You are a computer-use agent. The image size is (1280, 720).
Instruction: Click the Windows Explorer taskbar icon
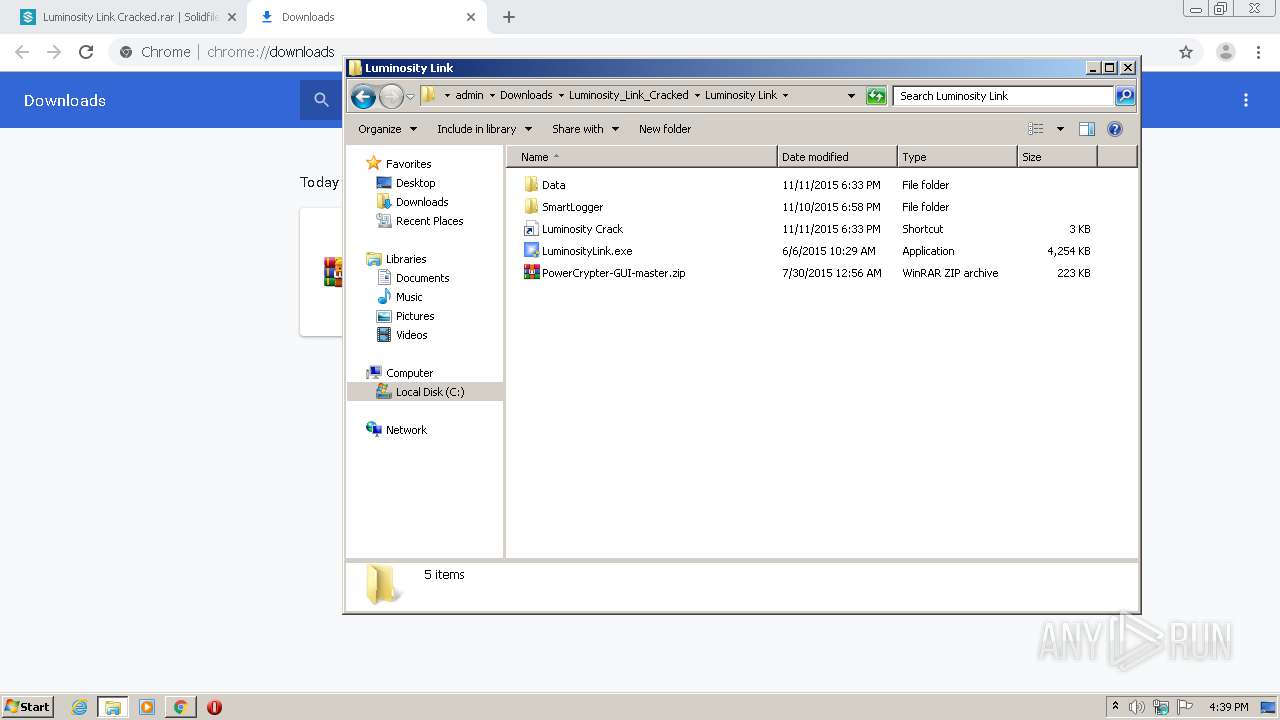point(113,707)
